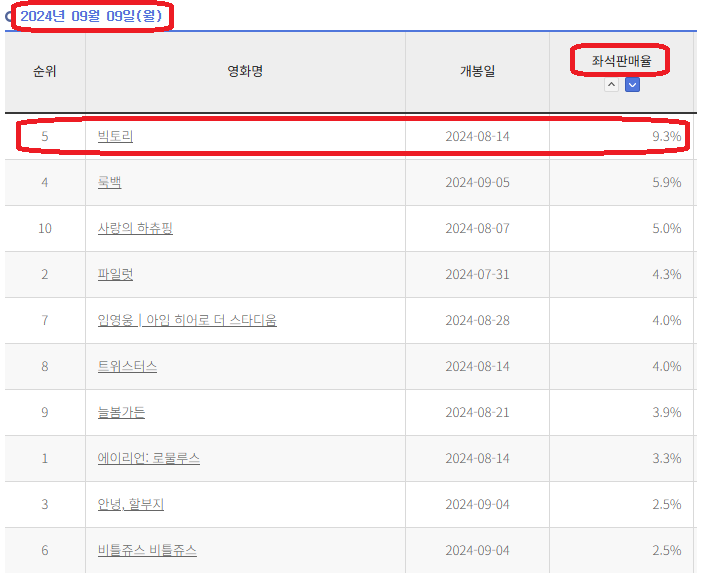Click the date 2024년 09월 09일(월)
The image size is (701, 573).
point(91,16)
